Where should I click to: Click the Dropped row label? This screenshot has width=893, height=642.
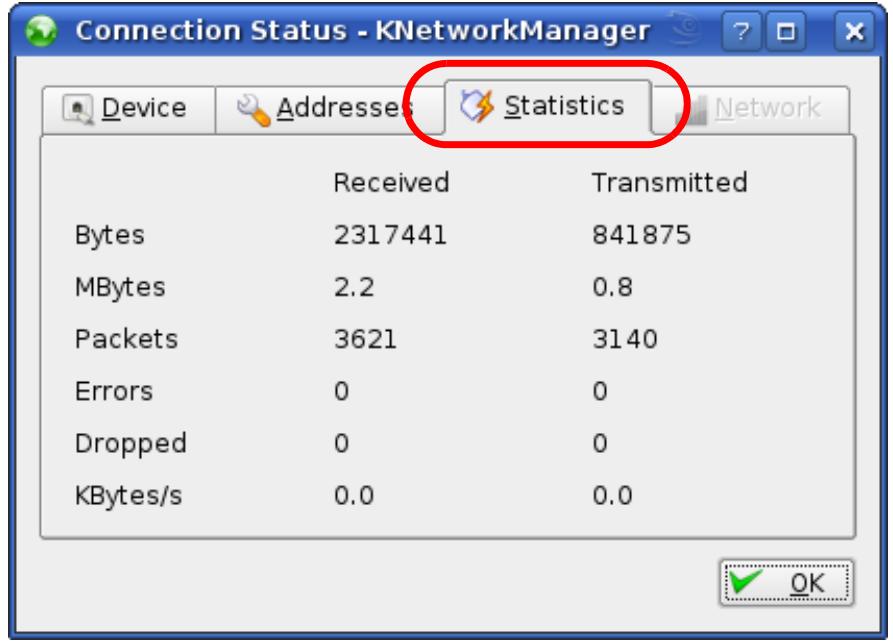(x=131, y=444)
